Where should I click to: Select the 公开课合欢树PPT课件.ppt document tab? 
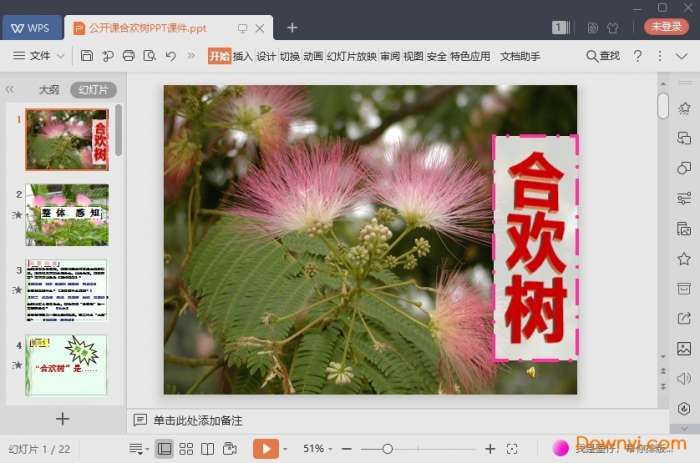(x=147, y=28)
